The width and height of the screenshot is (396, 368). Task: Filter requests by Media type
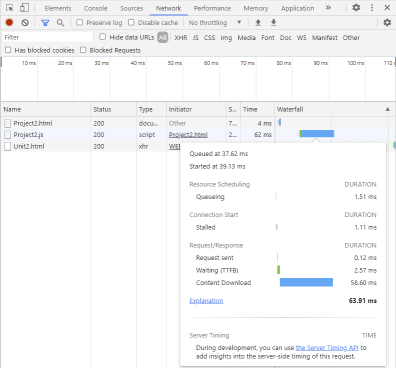tap(247, 38)
